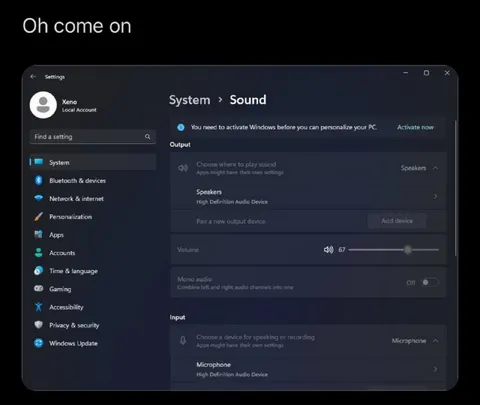480x405 pixels.
Task: Click the Xeno user avatar picture
Action: (43, 105)
